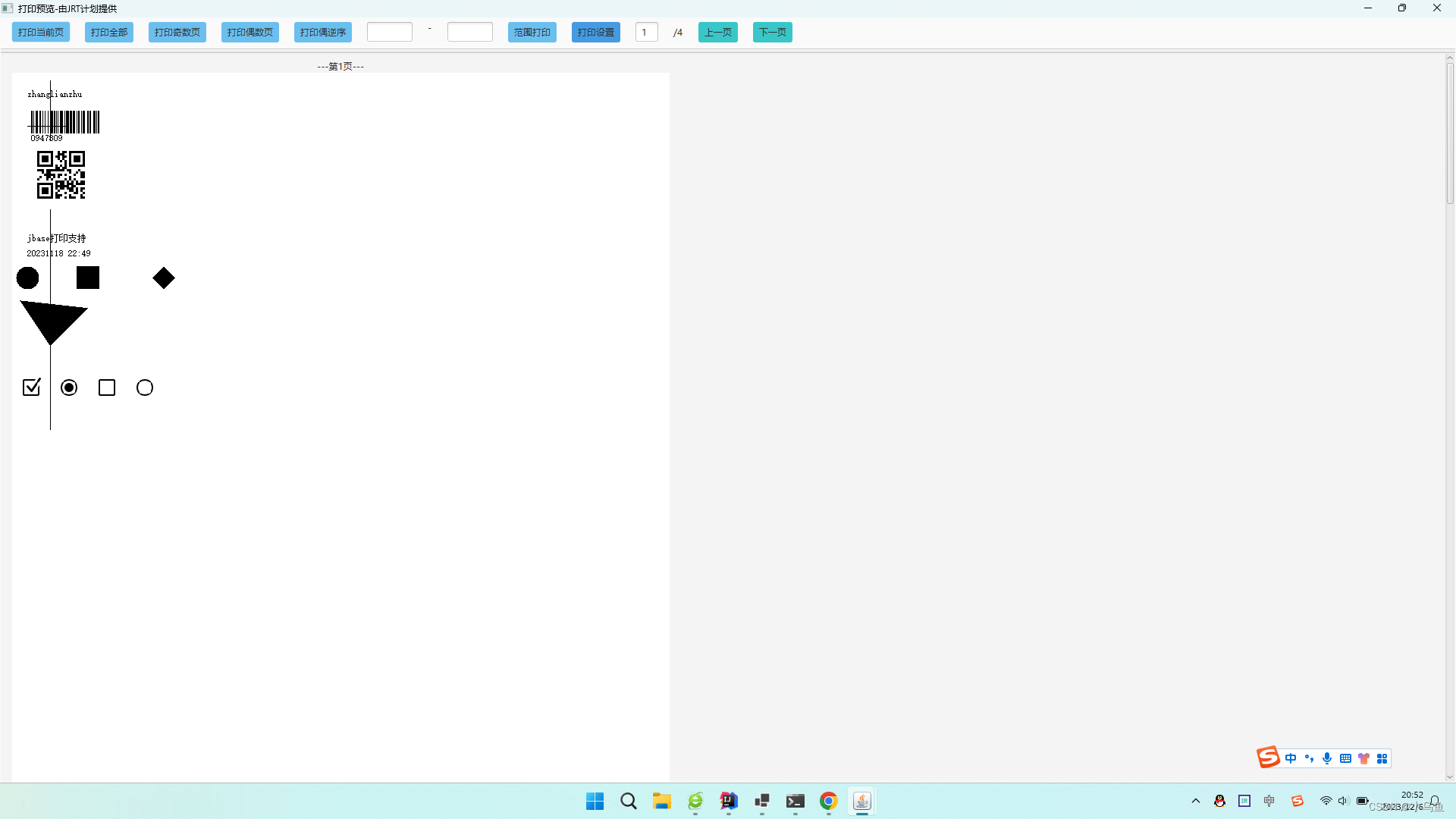Click battery status tray icon

1363,801
